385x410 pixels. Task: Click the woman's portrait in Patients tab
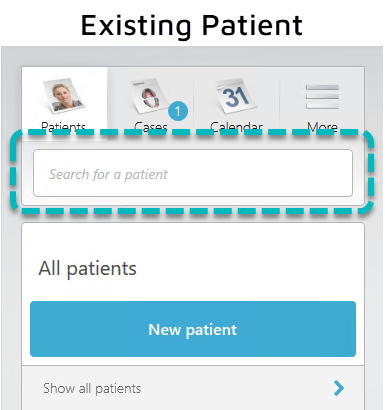63,96
